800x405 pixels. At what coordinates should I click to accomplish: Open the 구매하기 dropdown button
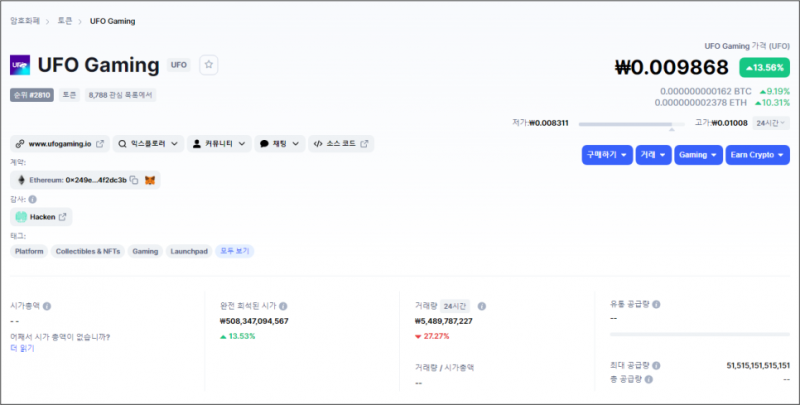(x=606, y=155)
